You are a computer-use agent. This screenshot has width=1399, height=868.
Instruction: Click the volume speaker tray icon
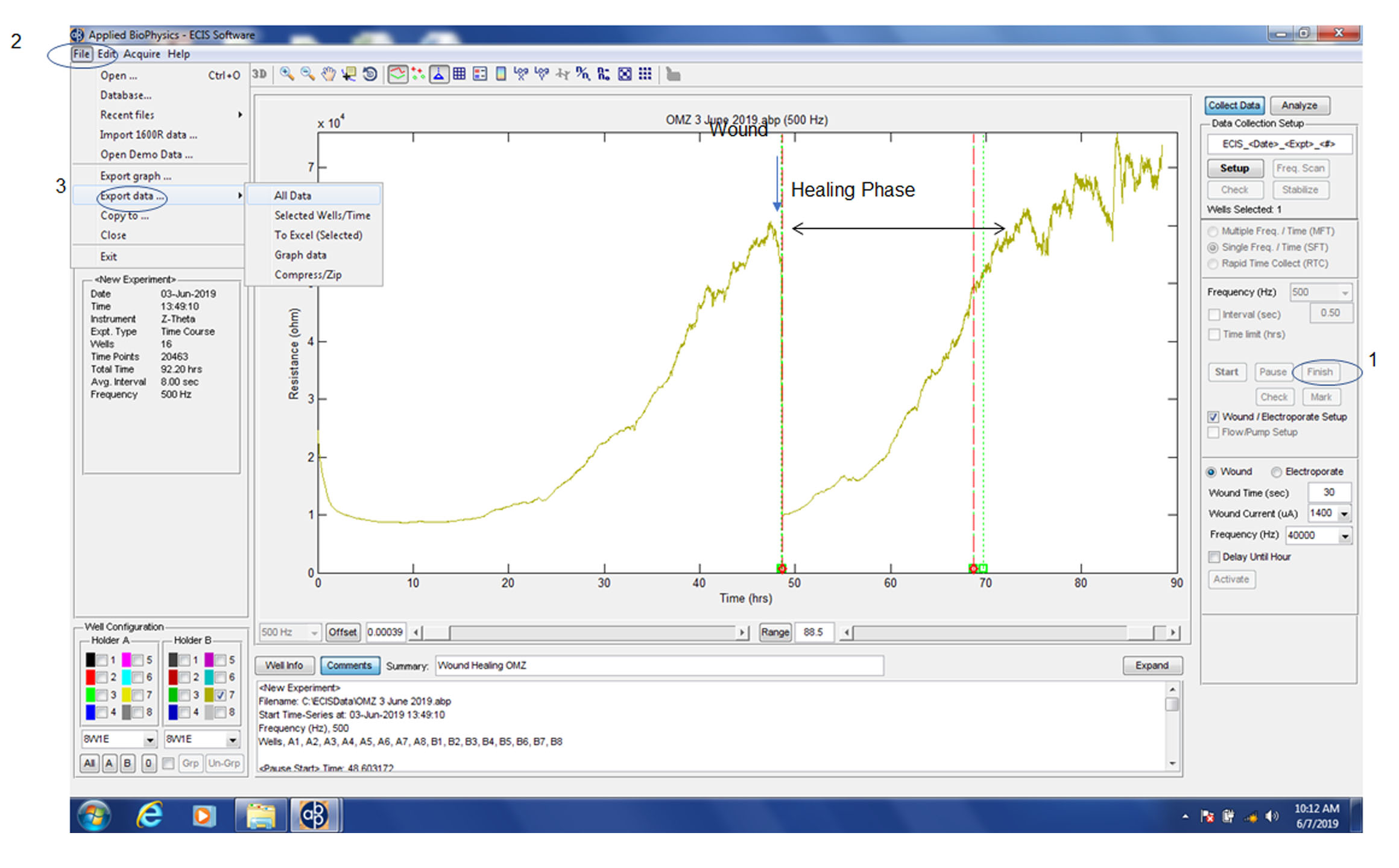[1272, 816]
